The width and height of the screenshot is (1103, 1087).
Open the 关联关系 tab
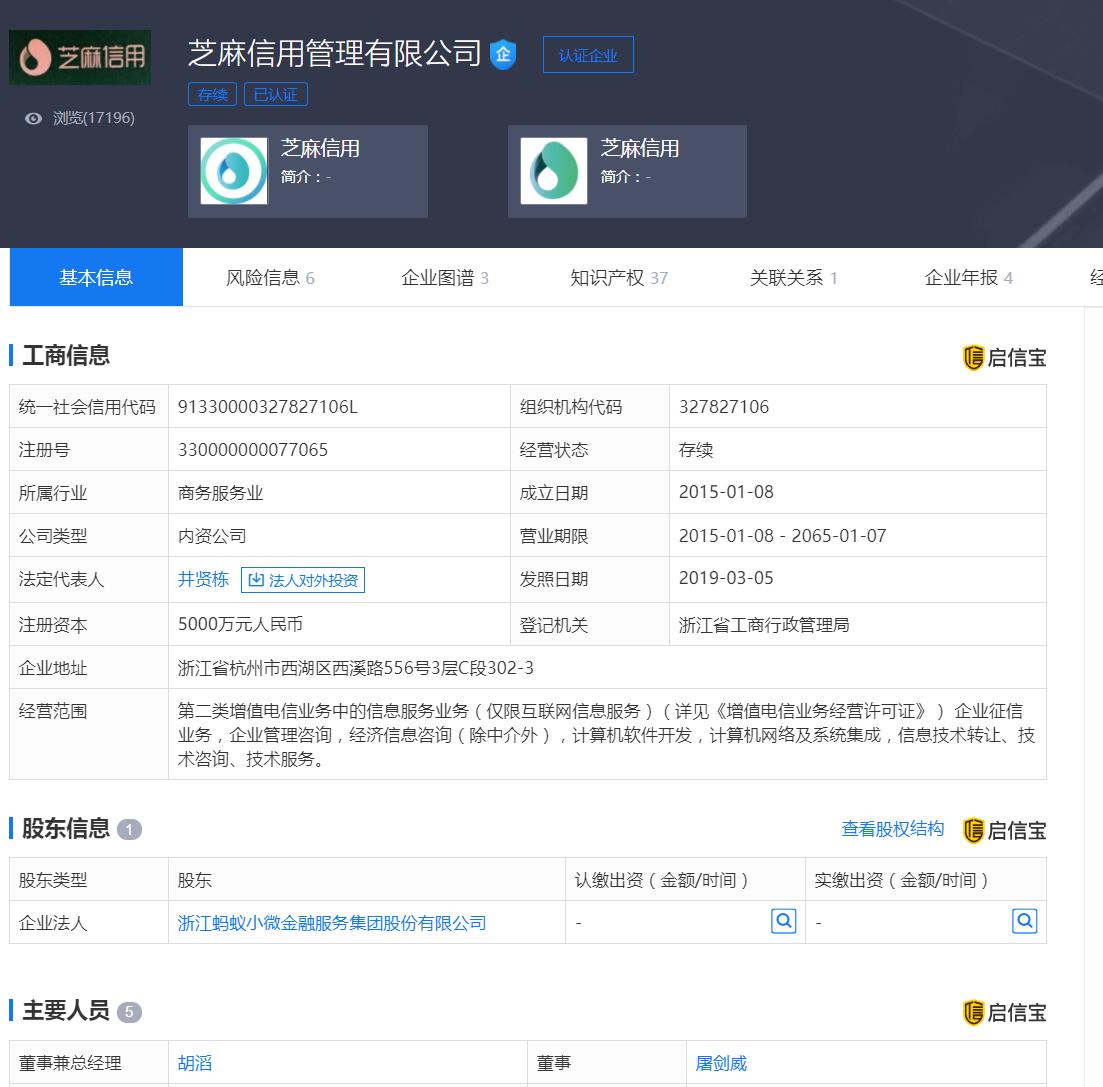tap(793, 277)
